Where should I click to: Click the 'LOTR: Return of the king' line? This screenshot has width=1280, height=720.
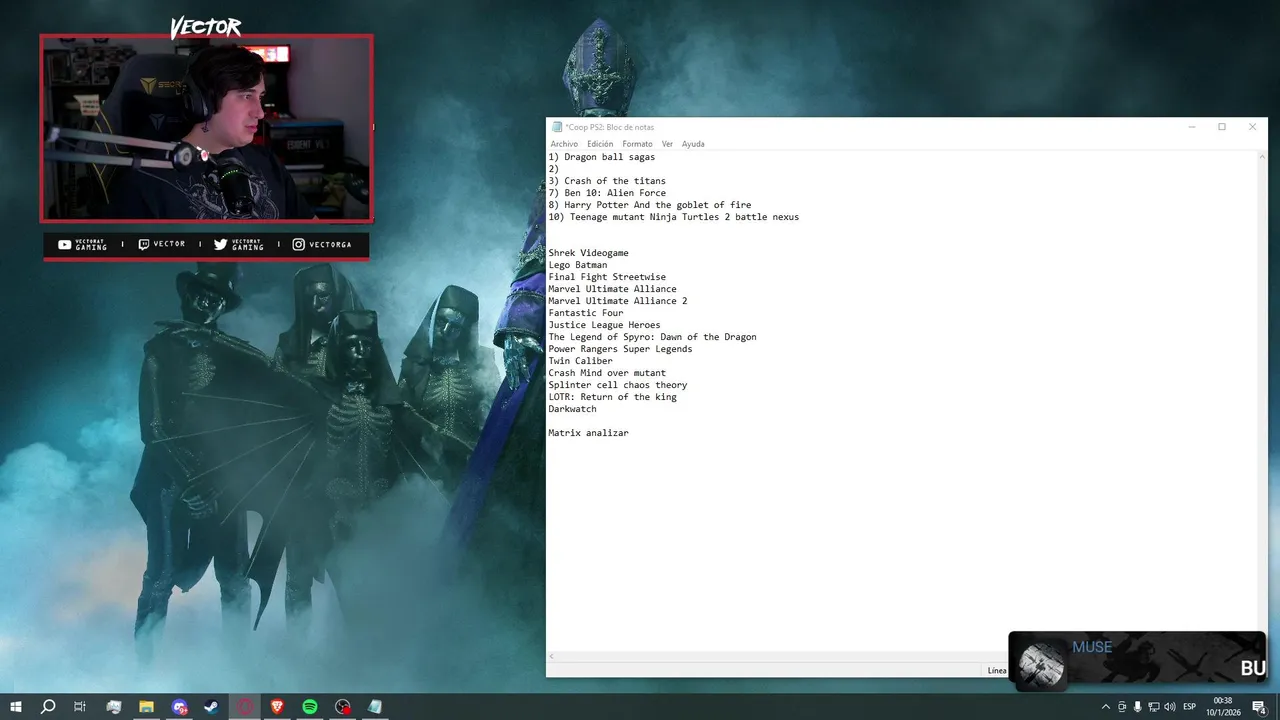click(x=612, y=397)
